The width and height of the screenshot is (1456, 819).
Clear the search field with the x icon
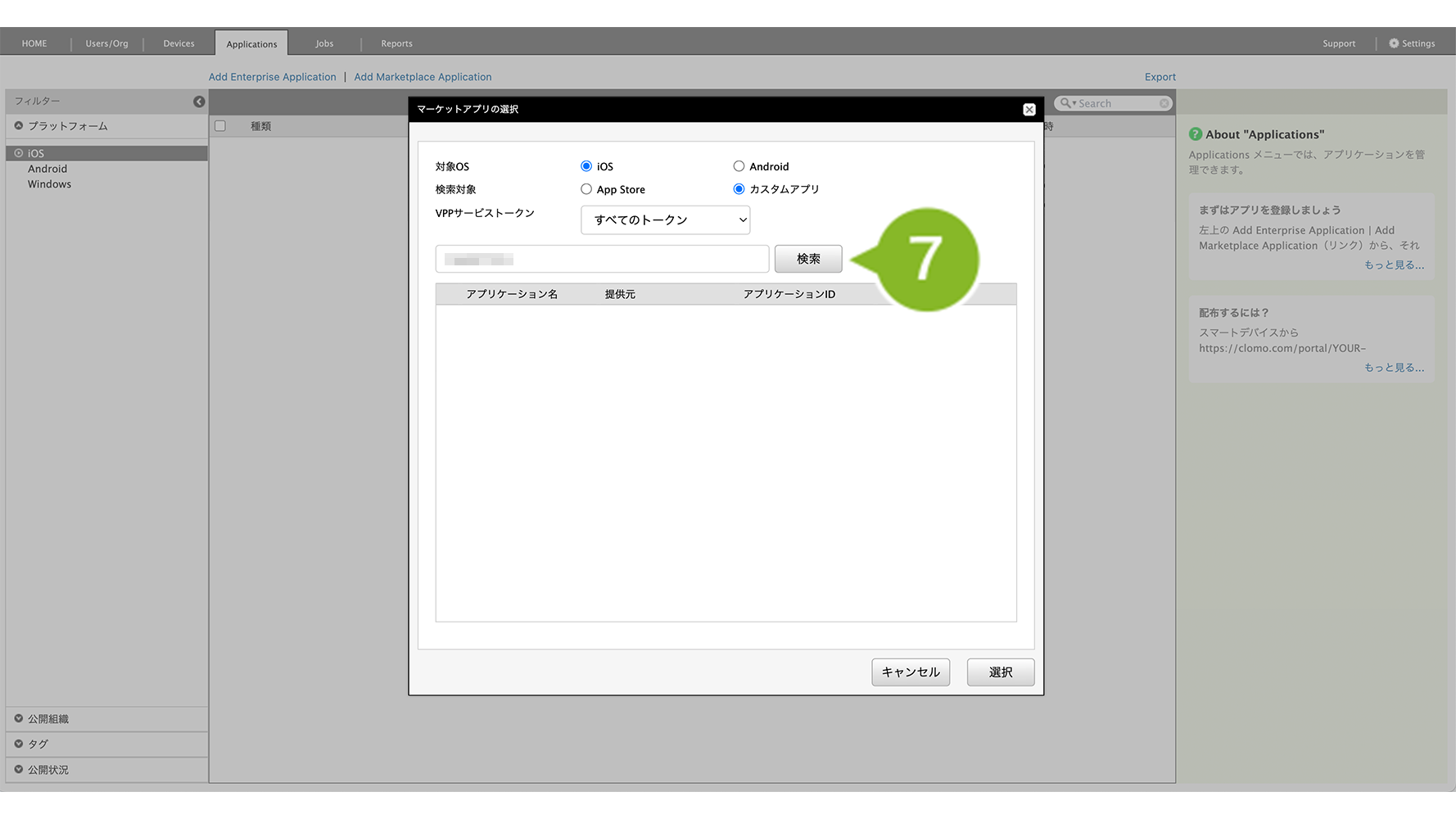1164,103
